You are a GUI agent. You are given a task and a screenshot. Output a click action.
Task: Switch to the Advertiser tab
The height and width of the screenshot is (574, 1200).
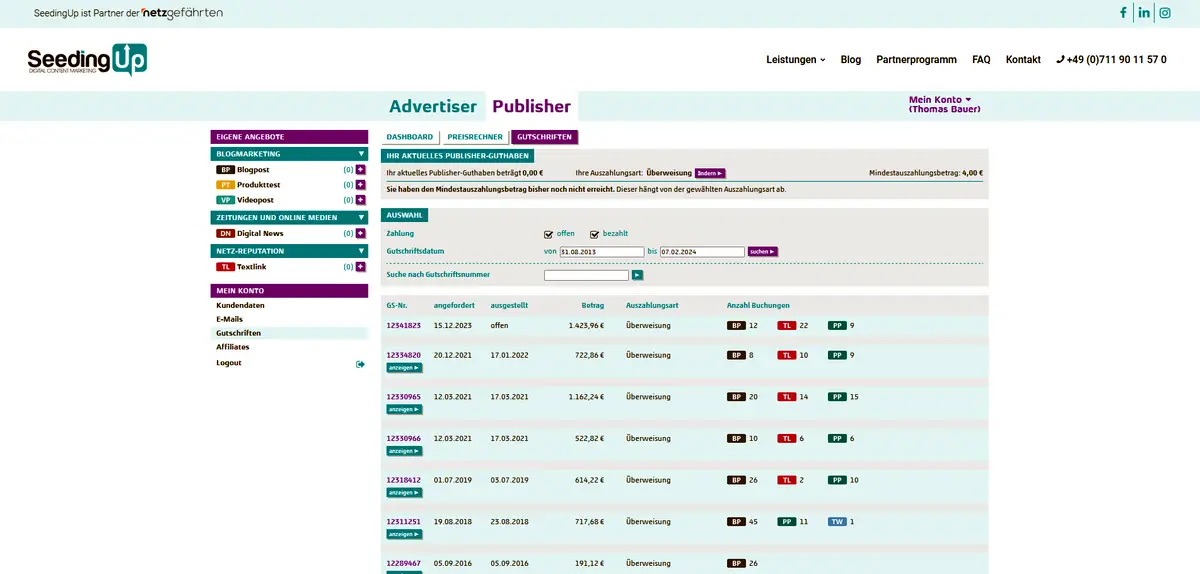pos(432,106)
